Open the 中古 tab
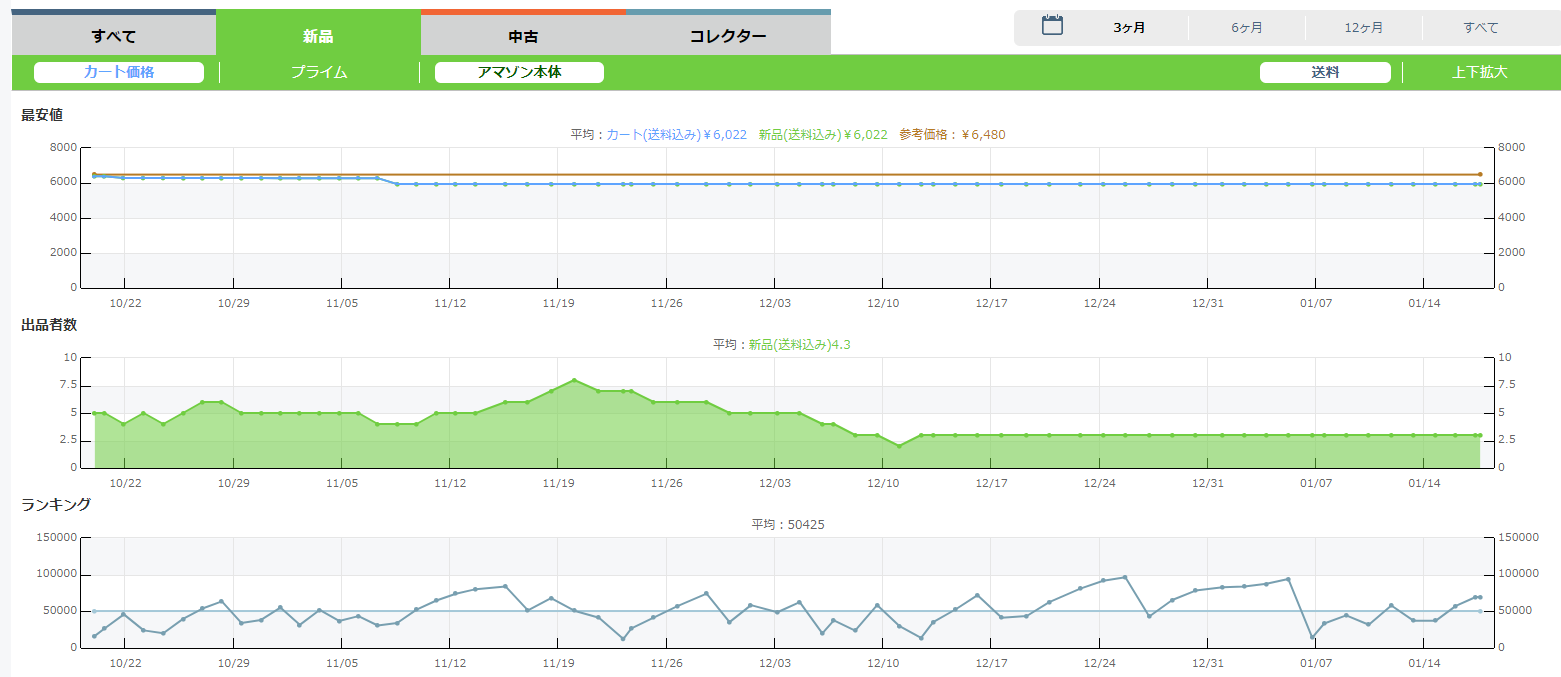This screenshot has height=677, width=1561. point(523,37)
